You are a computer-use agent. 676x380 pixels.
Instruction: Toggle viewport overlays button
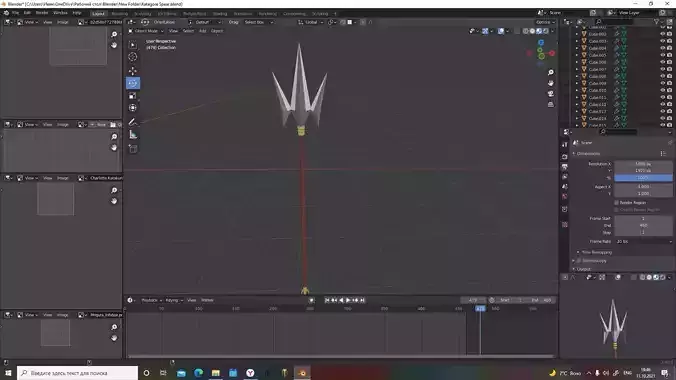coord(501,31)
